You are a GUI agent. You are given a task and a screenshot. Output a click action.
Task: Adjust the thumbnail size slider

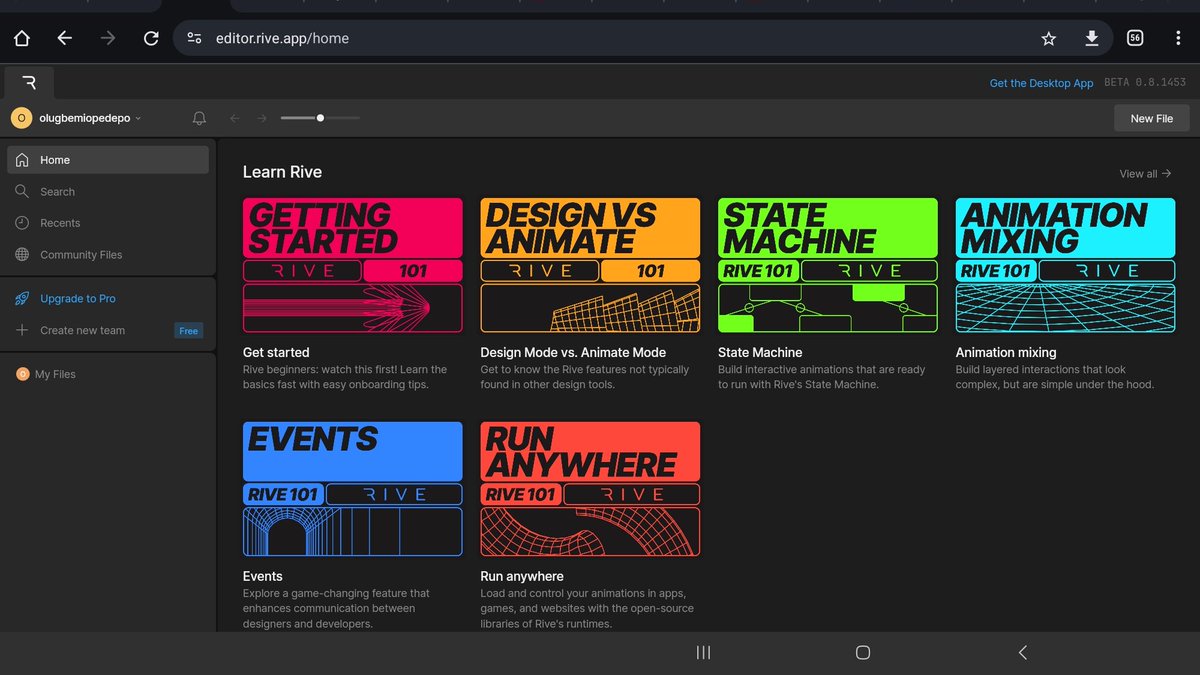pyautogui.click(x=320, y=118)
